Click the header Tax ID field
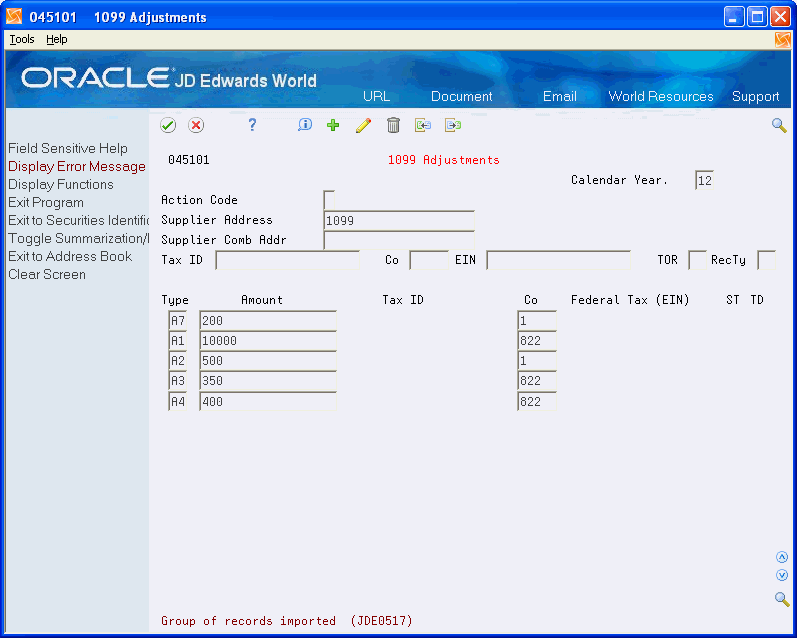Image resolution: width=797 pixels, height=638 pixels. 288,260
